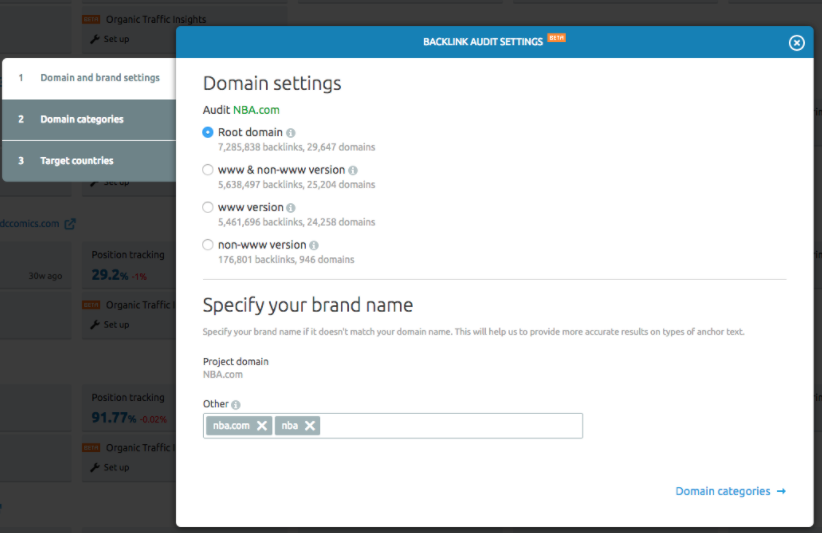Click info icon beside www & non-www version
Image resolution: width=822 pixels, height=533 pixels.
pyautogui.click(x=353, y=171)
